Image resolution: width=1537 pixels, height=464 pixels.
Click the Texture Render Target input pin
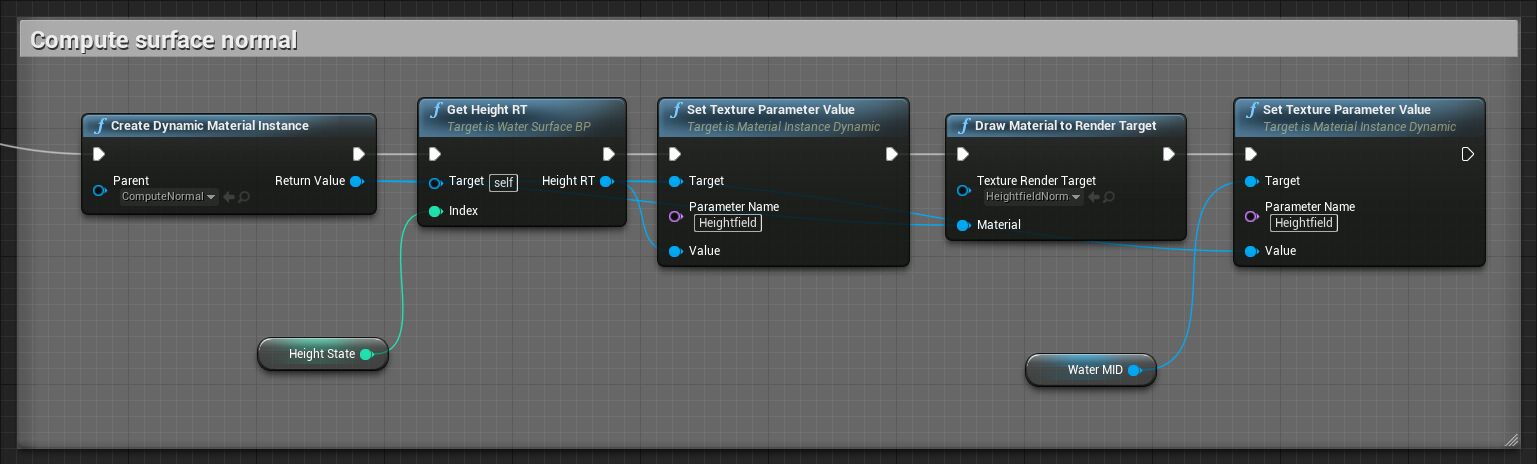click(x=963, y=190)
